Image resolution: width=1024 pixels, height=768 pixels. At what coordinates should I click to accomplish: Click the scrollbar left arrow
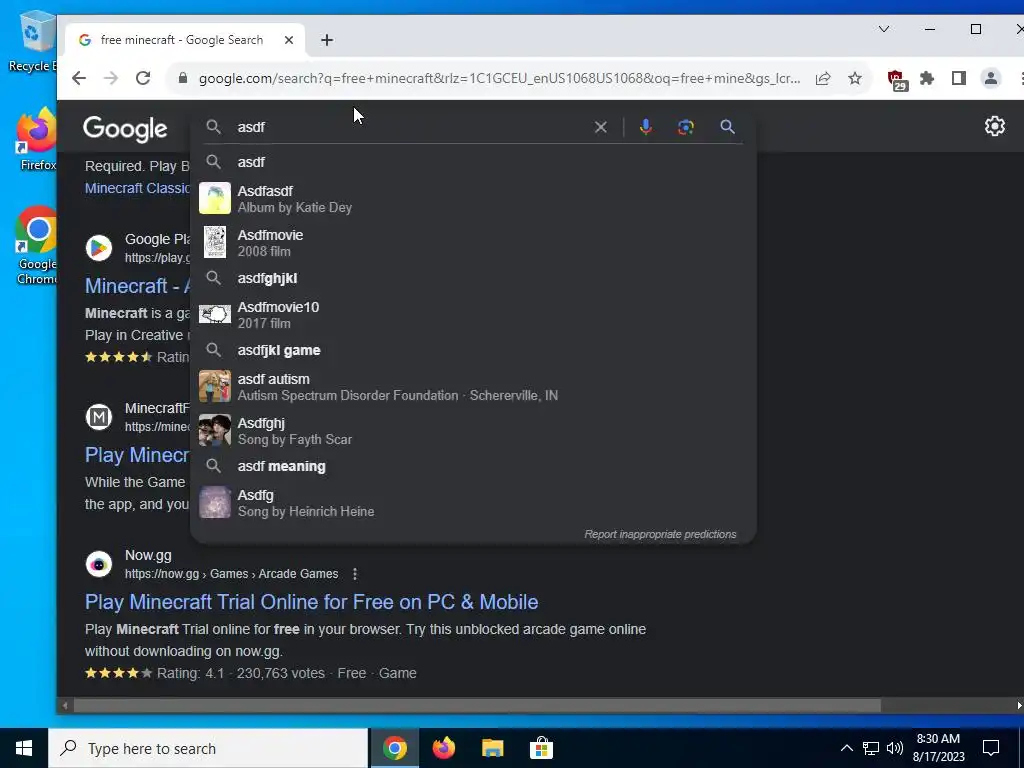click(x=64, y=705)
